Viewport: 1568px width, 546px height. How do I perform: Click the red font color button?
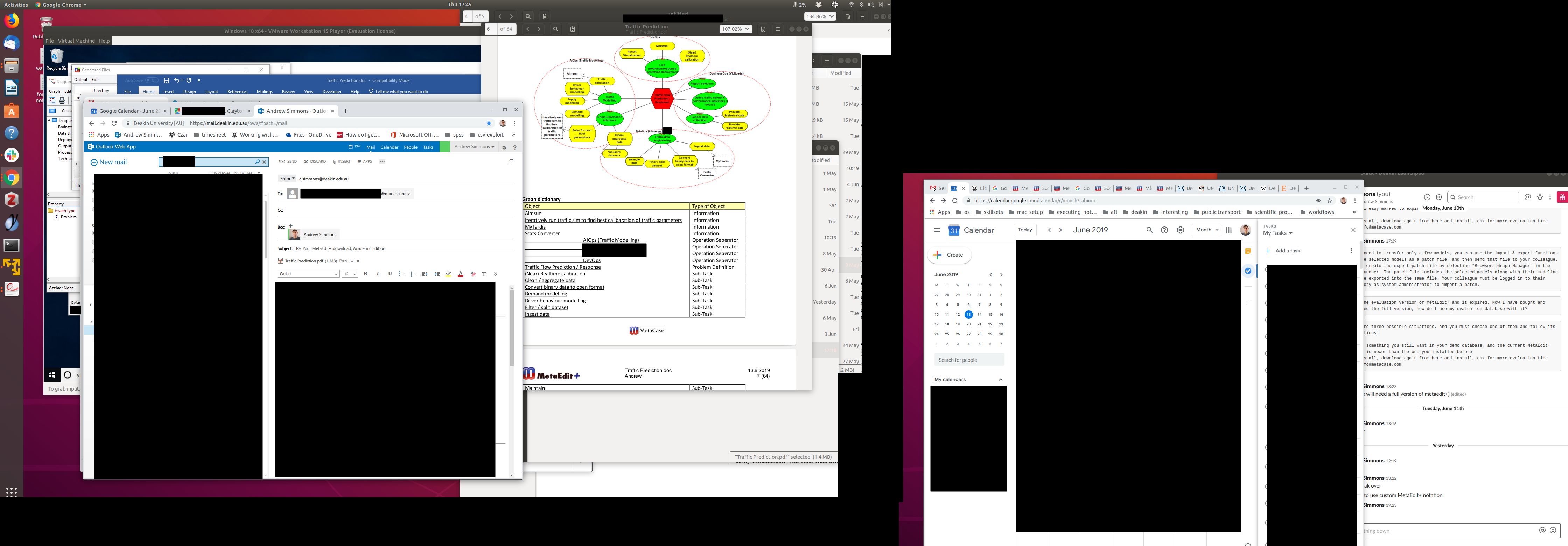point(460,274)
